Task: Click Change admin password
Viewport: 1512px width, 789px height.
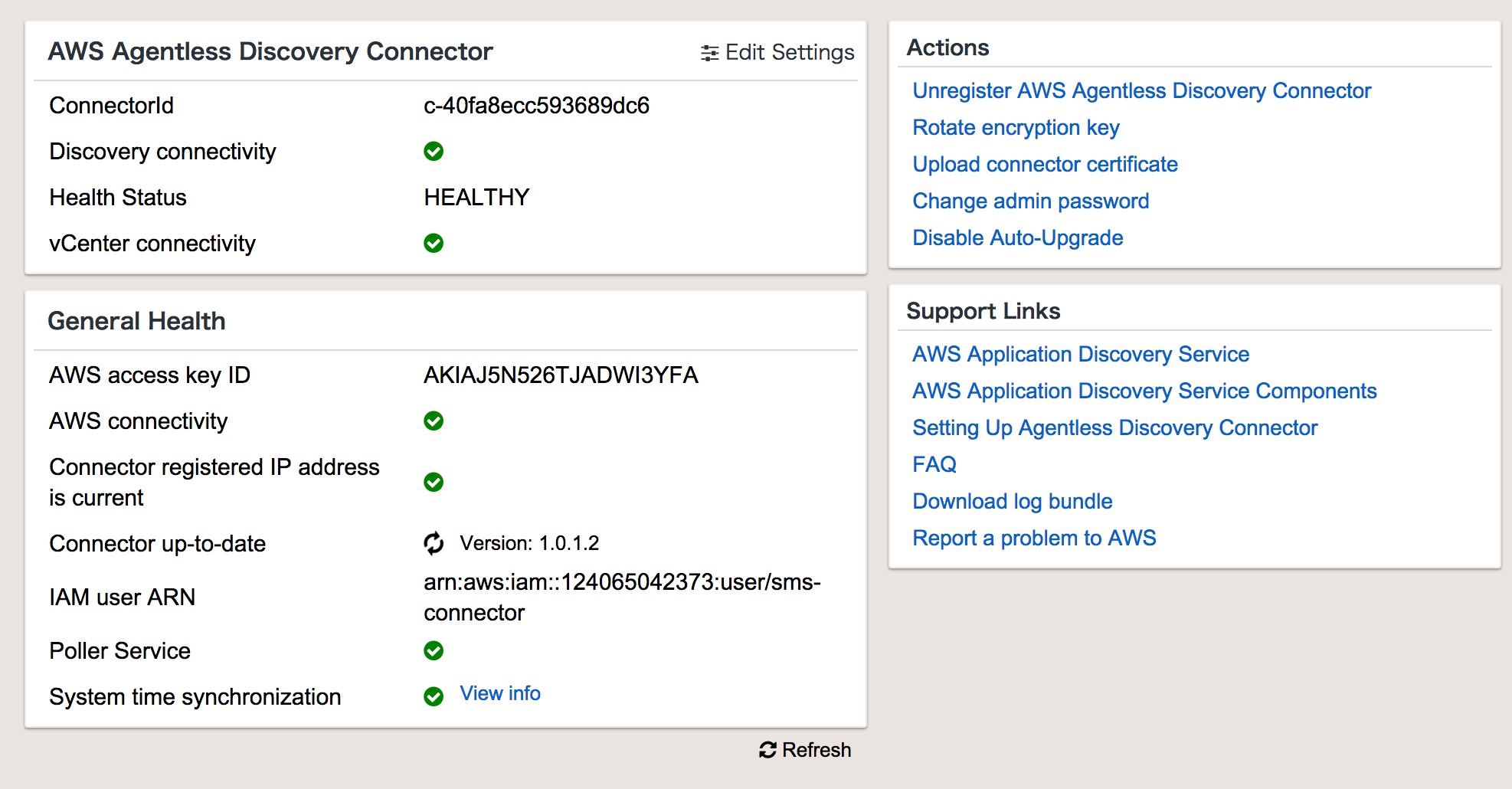Action: (x=1030, y=201)
